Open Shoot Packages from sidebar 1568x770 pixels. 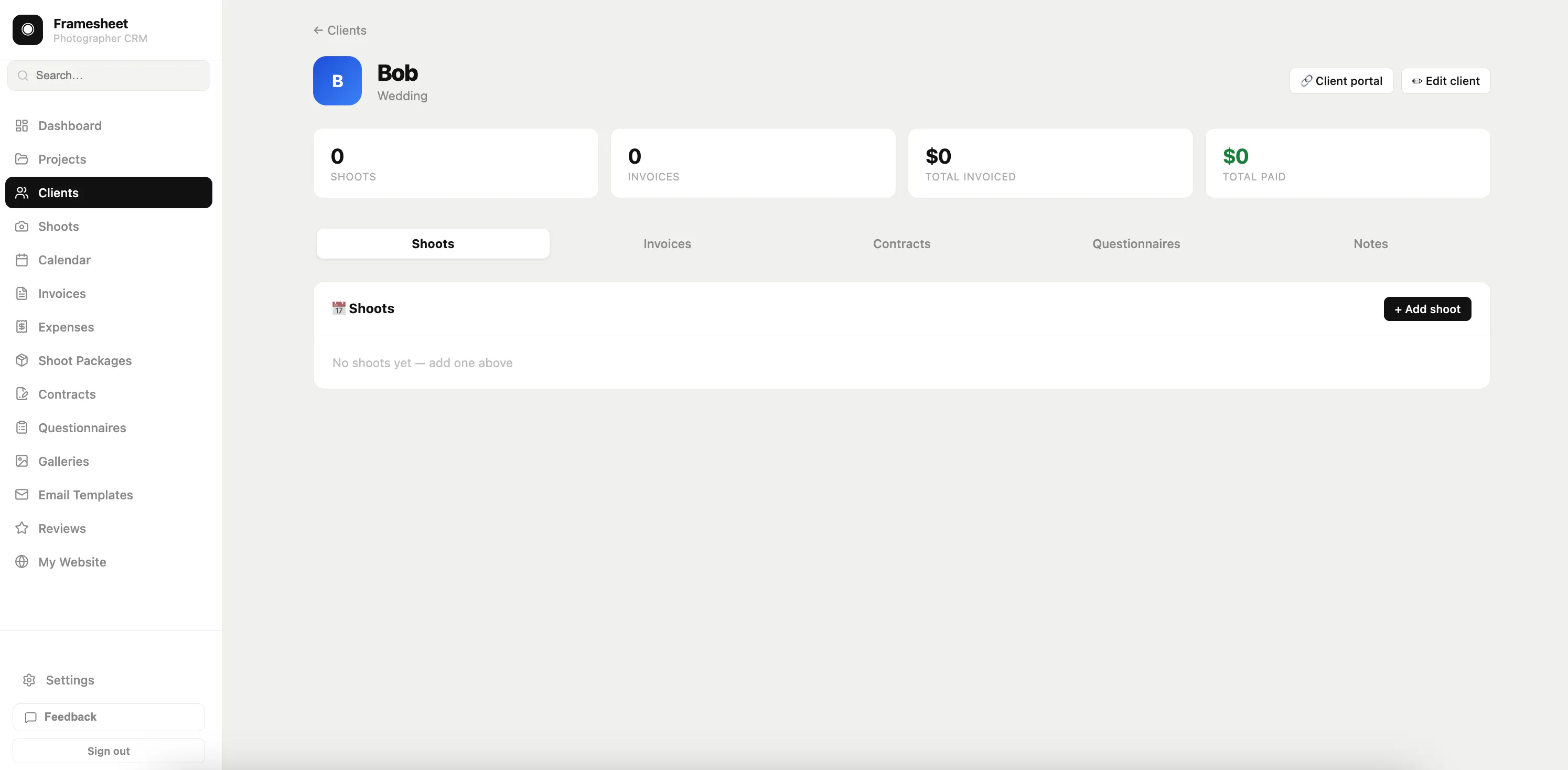(x=109, y=360)
